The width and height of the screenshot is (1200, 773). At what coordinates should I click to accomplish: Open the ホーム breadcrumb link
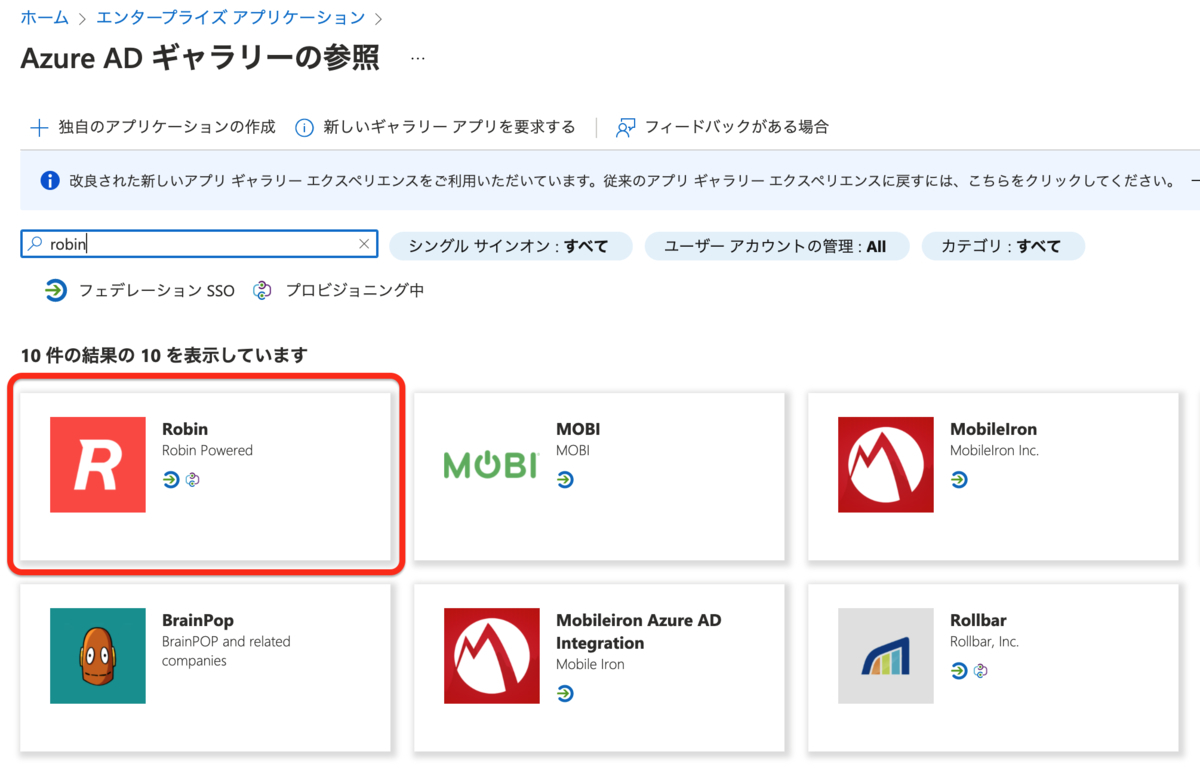tap(44, 17)
